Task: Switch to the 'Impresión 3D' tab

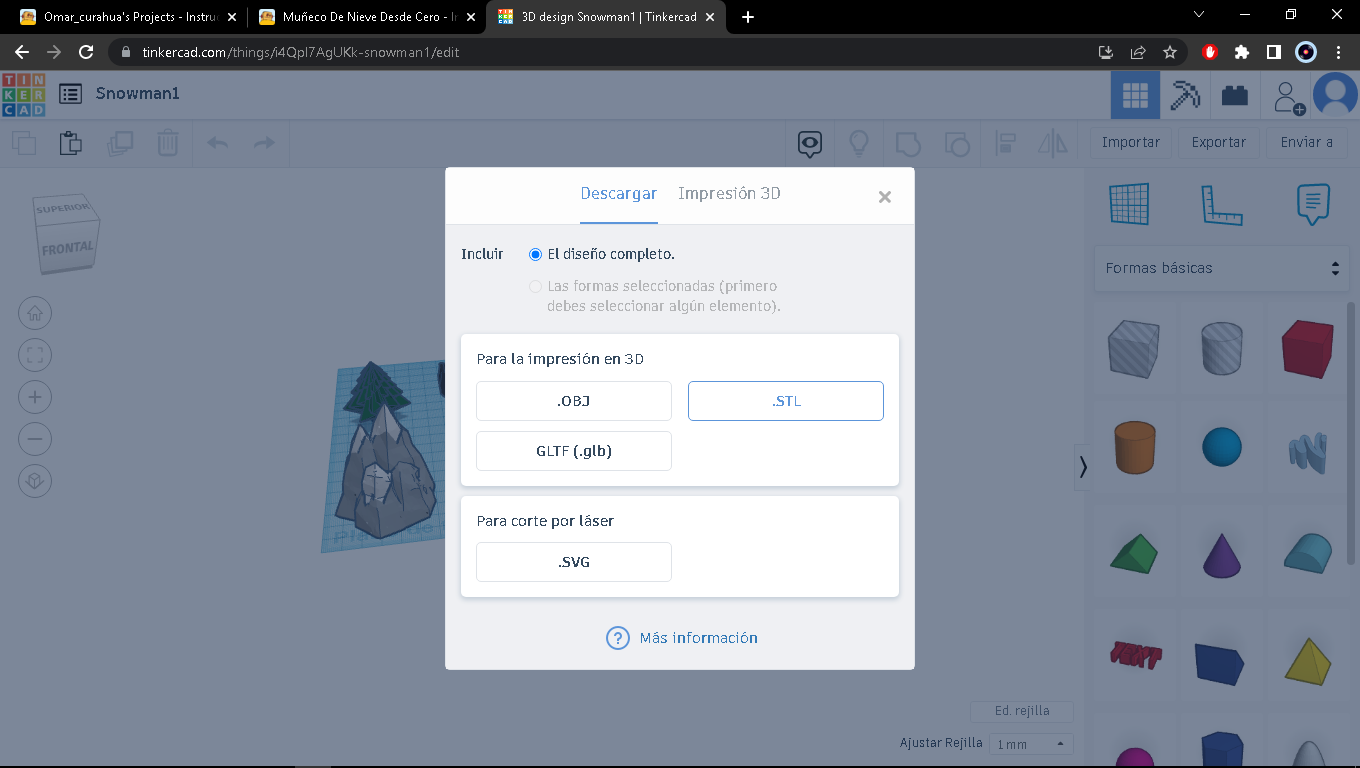Action: pos(729,194)
